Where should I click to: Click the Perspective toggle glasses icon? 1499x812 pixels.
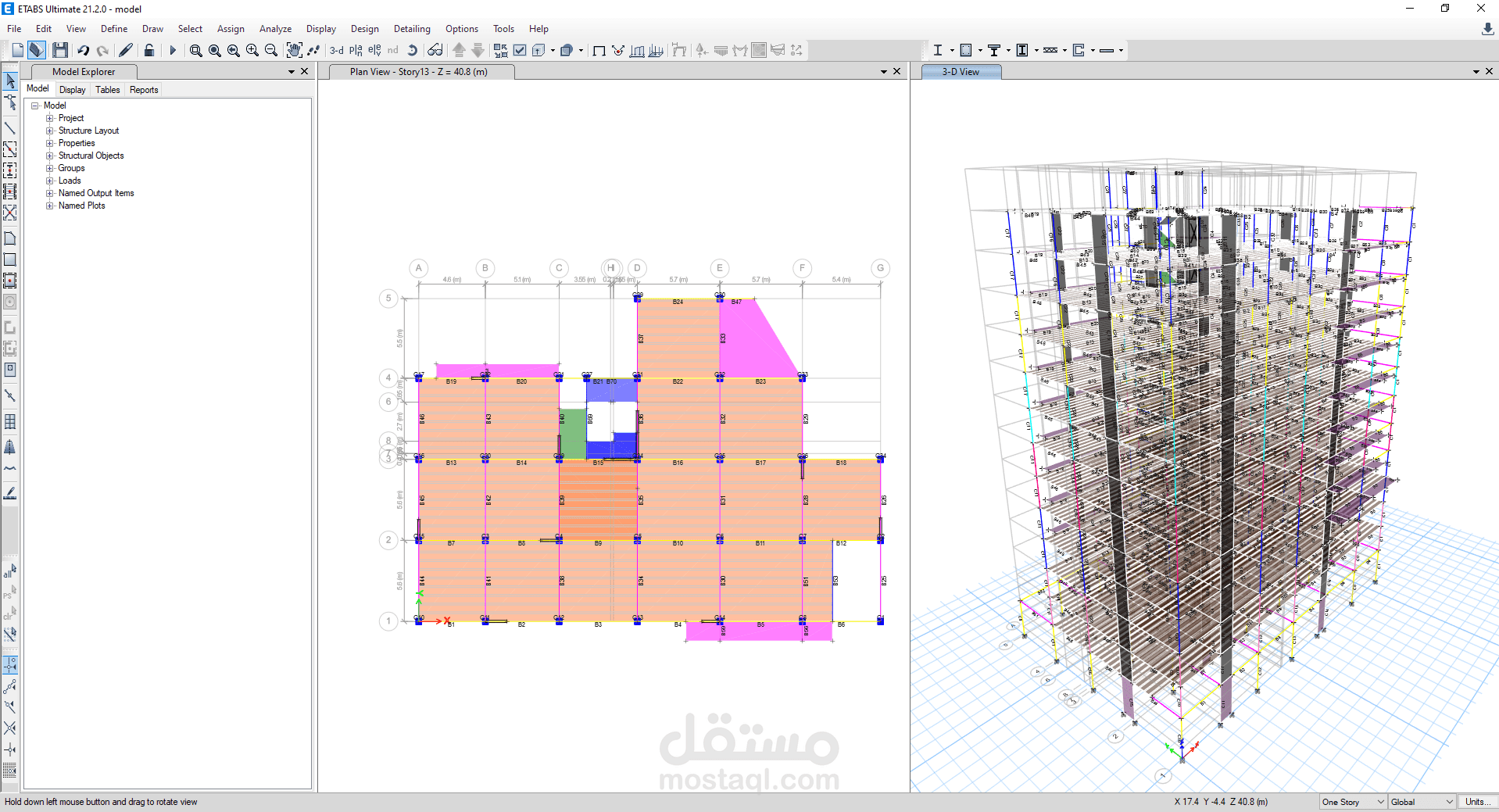(435, 50)
